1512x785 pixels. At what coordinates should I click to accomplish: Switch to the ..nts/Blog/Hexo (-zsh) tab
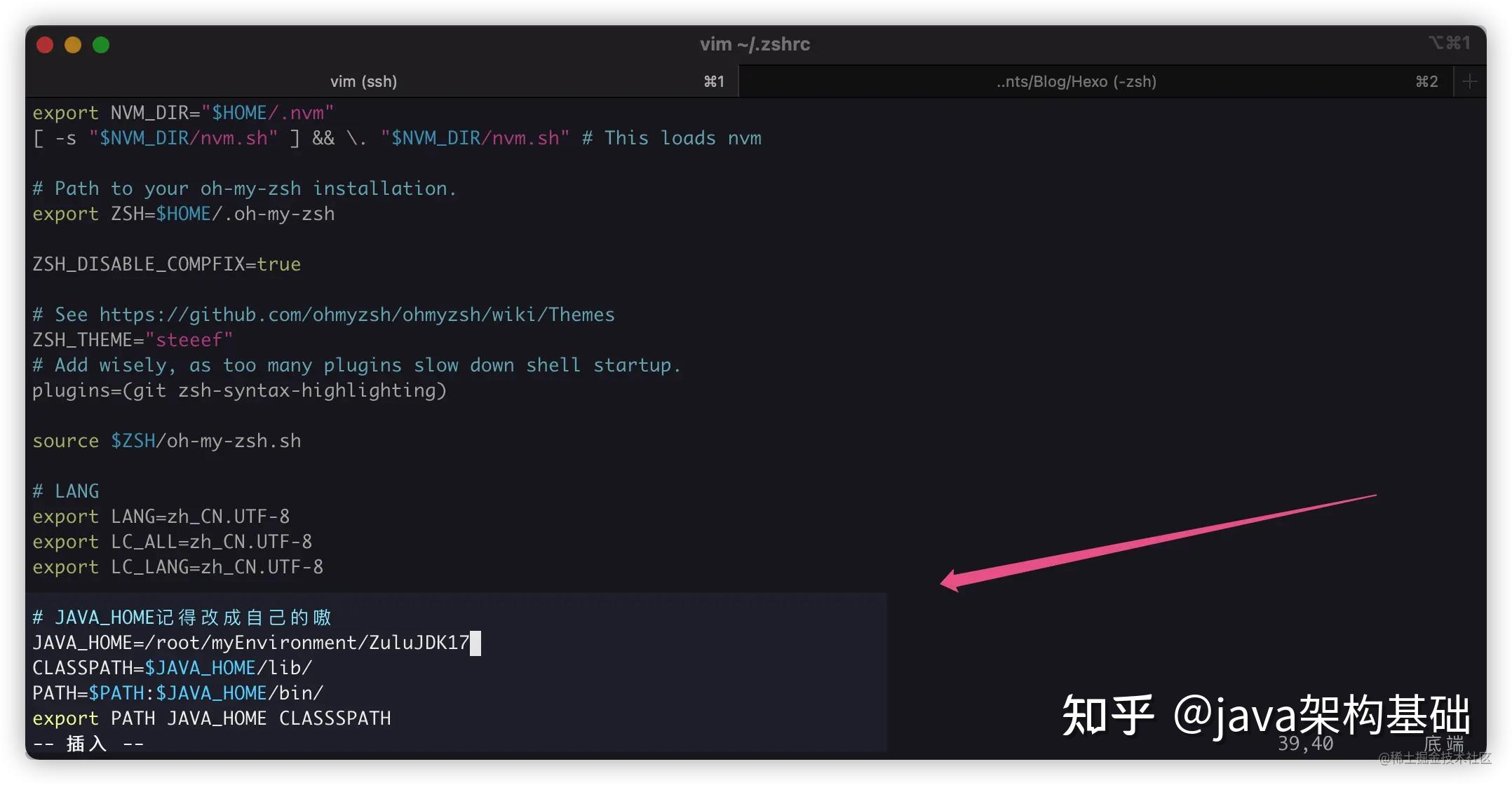[x=1075, y=81]
